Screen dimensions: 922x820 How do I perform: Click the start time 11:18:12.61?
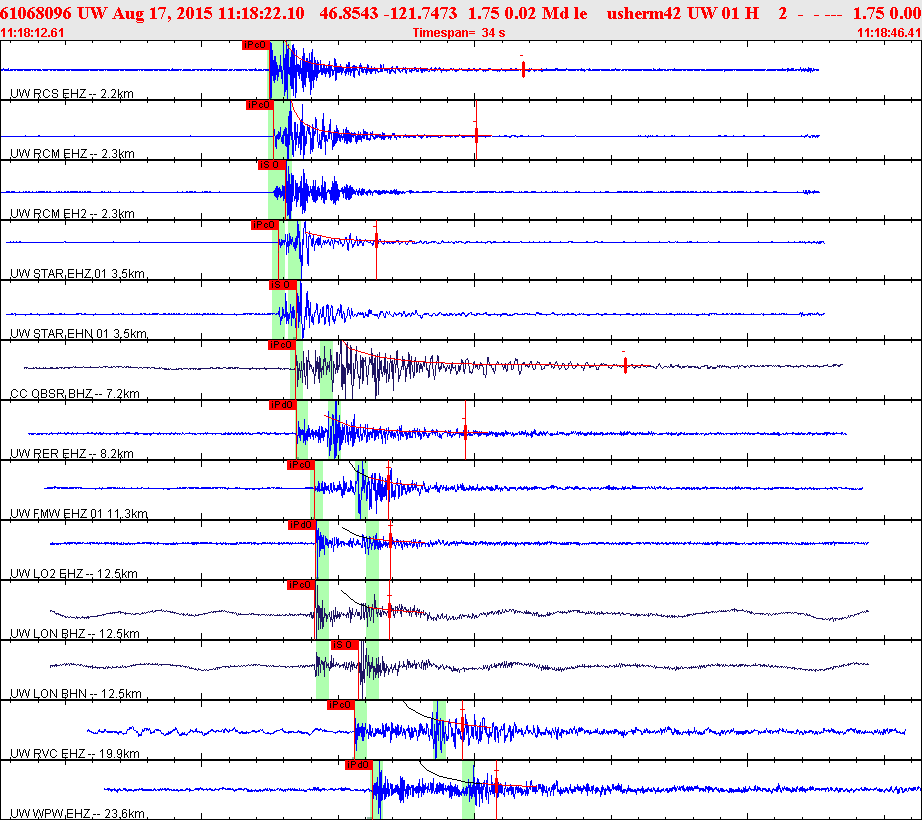pos(32,33)
